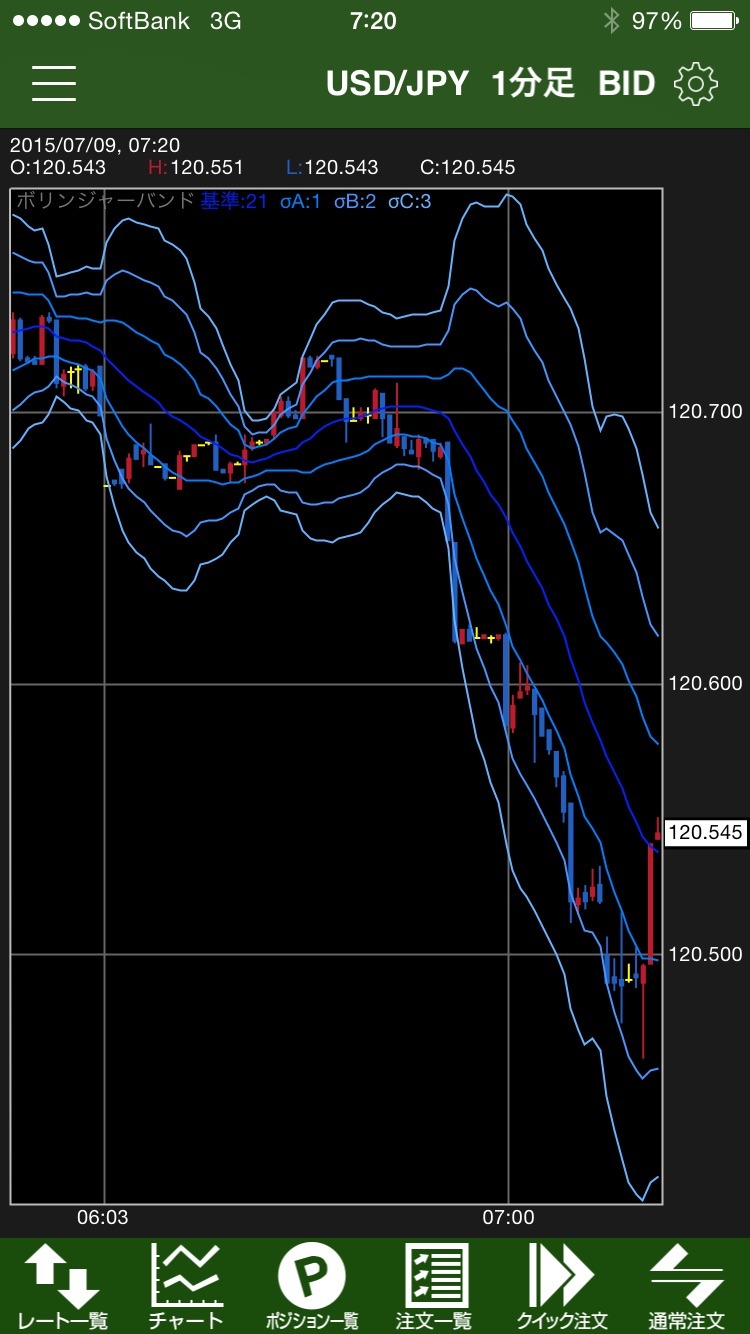Viewport: 750px width, 1334px height.
Task: Toggle the BID price type
Action: pyautogui.click(x=626, y=84)
